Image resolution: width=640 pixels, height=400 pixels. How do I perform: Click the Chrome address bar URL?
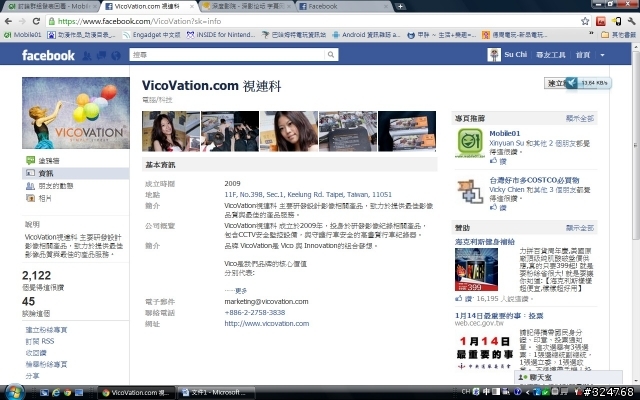(x=140, y=21)
